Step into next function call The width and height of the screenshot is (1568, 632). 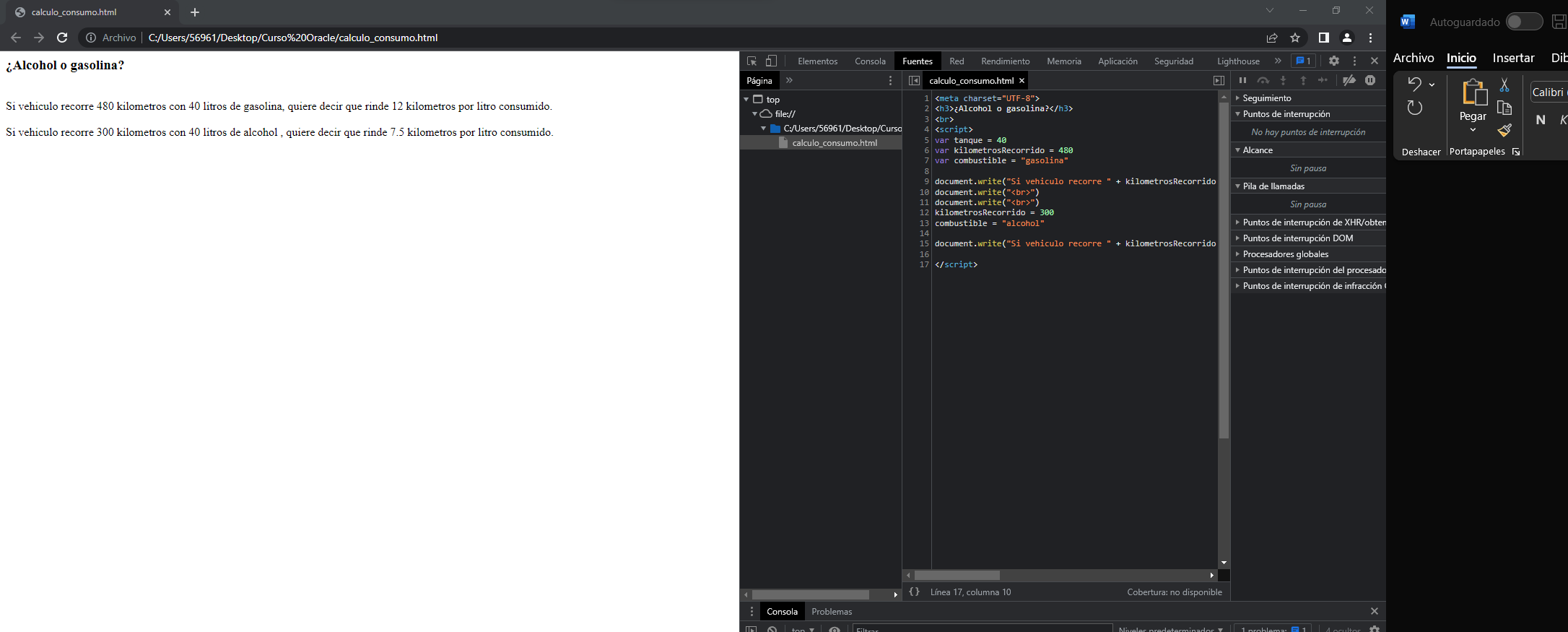(x=1283, y=80)
